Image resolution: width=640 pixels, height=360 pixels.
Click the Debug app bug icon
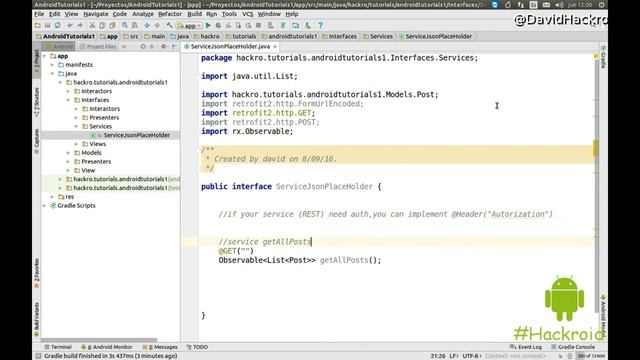pyautogui.click(x=218, y=25)
